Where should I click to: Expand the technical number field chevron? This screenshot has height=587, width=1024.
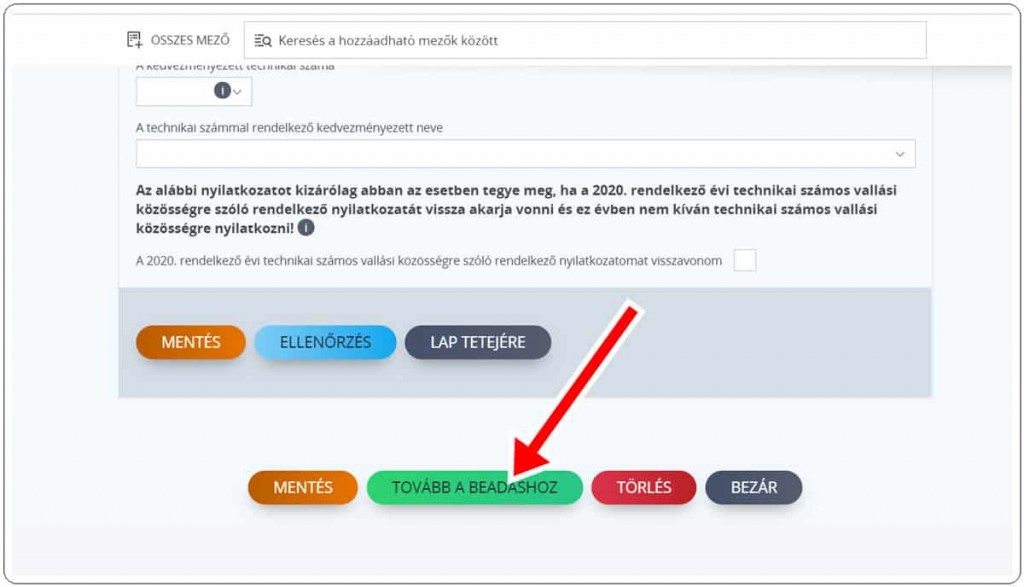238,92
